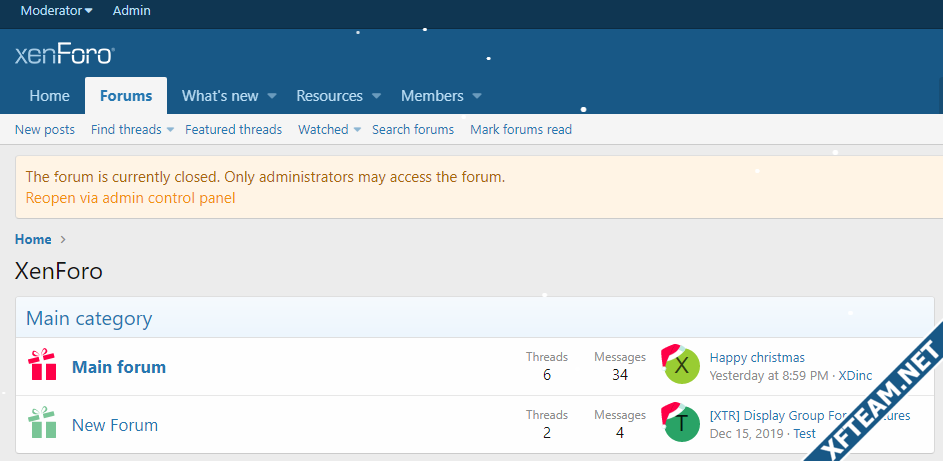Expand the Resources dropdown arrow
This screenshot has width=943, height=461.
pos(376,96)
